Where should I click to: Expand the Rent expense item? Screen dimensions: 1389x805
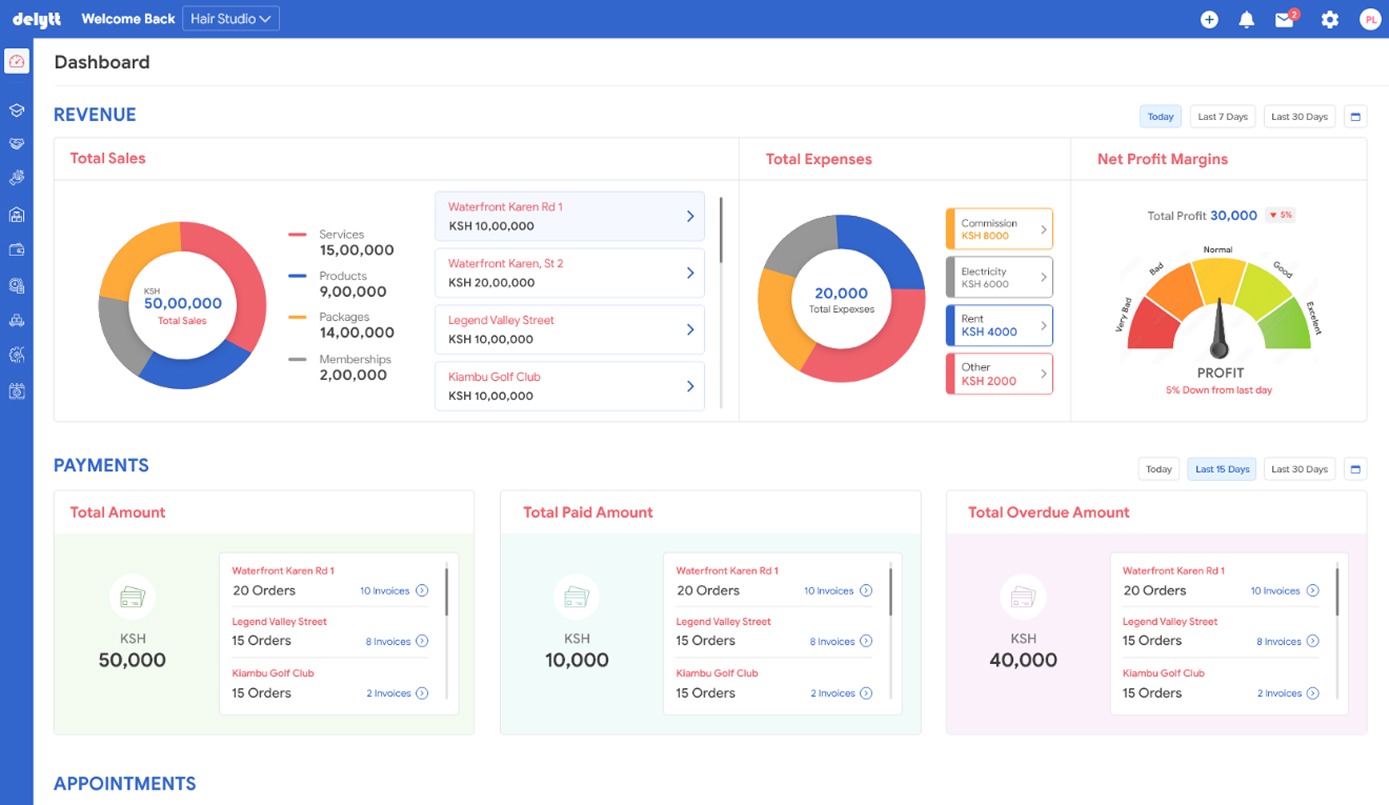[1043, 325]
